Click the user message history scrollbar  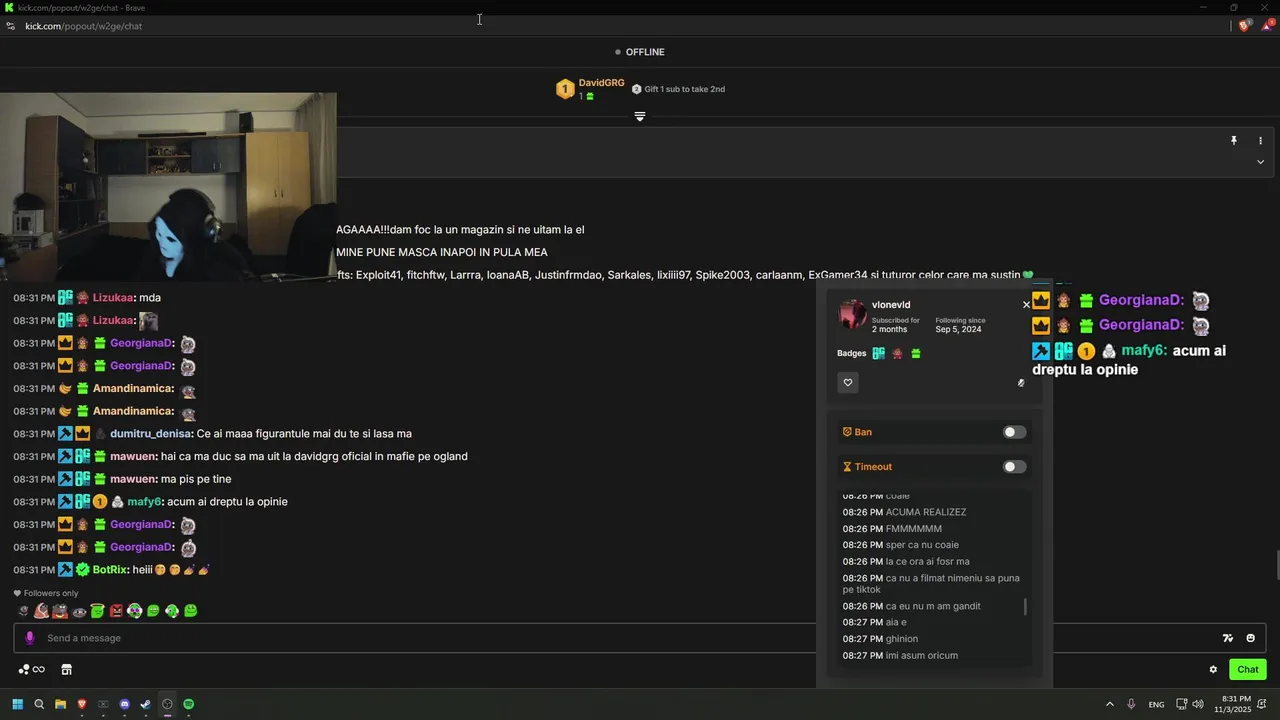coord(1025,607)
